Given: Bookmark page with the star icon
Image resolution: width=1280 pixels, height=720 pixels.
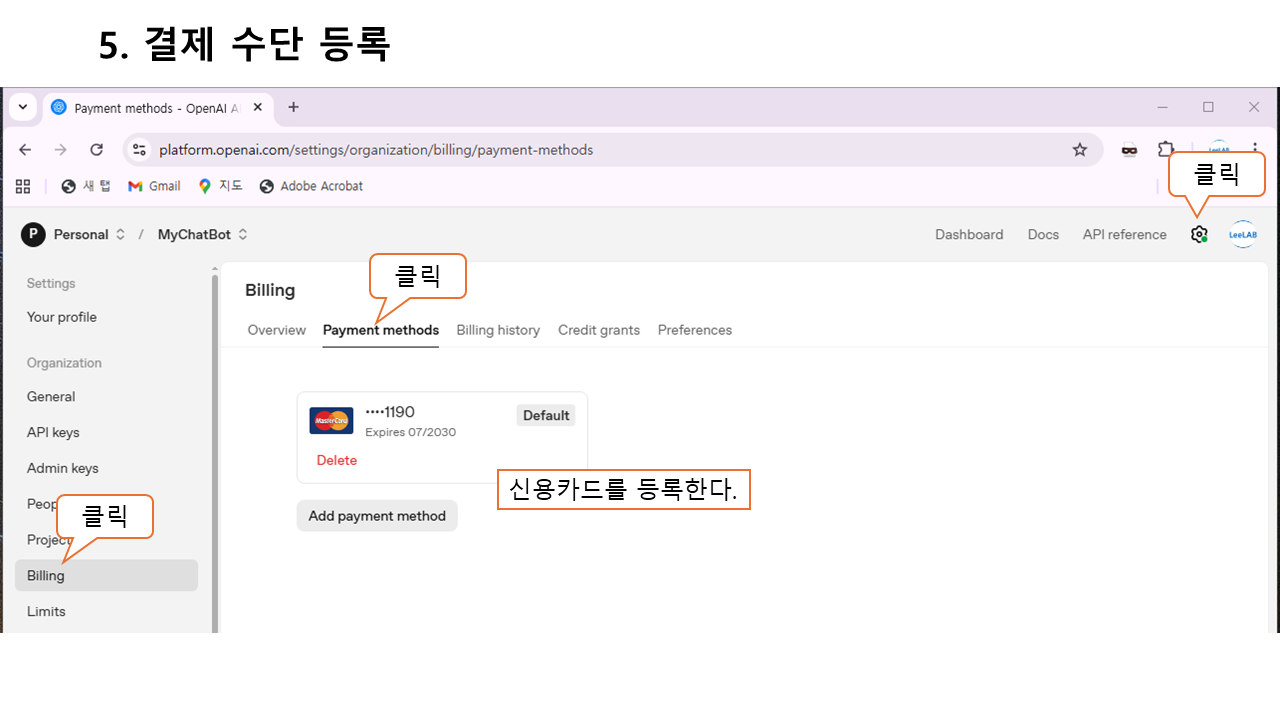Looking at the screenshot, I should pos(1080,150).
